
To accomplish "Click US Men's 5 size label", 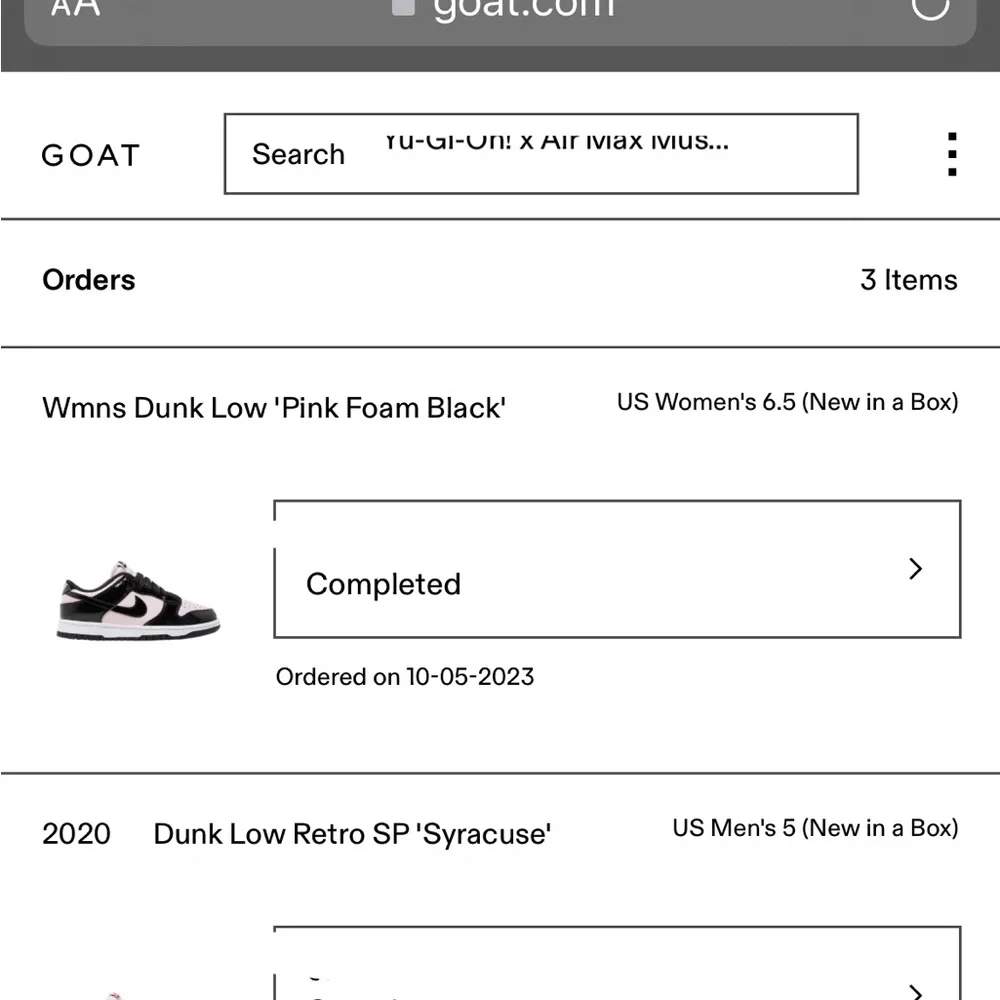I will click(x=815, y=828).
